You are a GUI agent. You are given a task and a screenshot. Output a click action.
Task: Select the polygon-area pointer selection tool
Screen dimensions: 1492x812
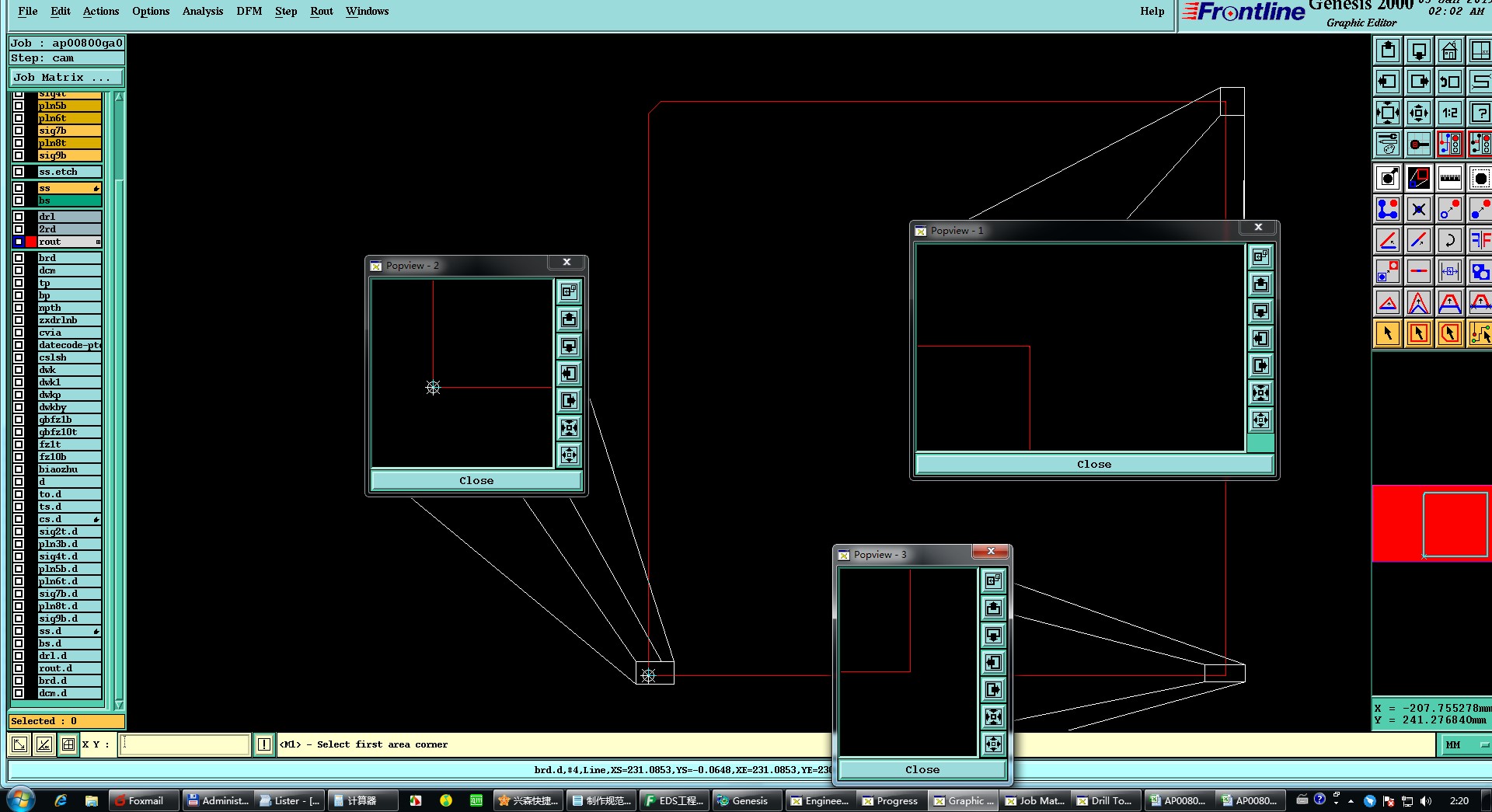[1450, 333]
